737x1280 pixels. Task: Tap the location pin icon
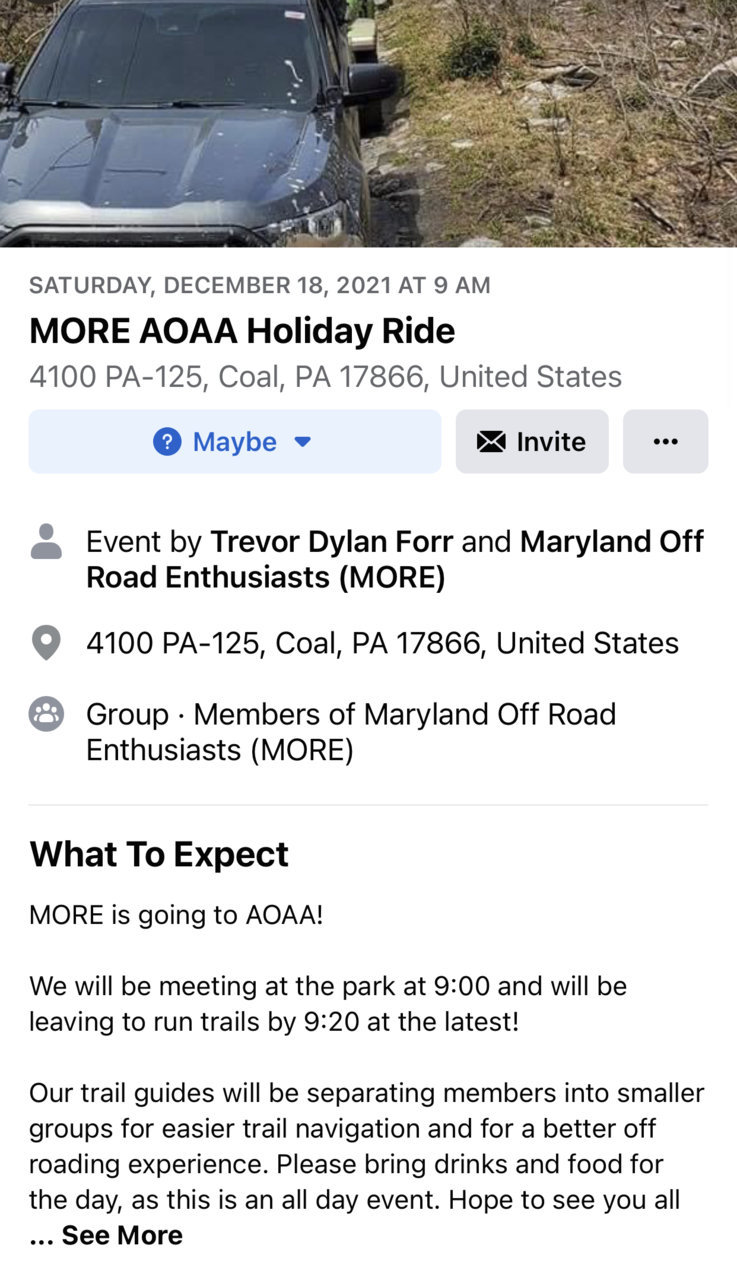(x=46, y=643)
